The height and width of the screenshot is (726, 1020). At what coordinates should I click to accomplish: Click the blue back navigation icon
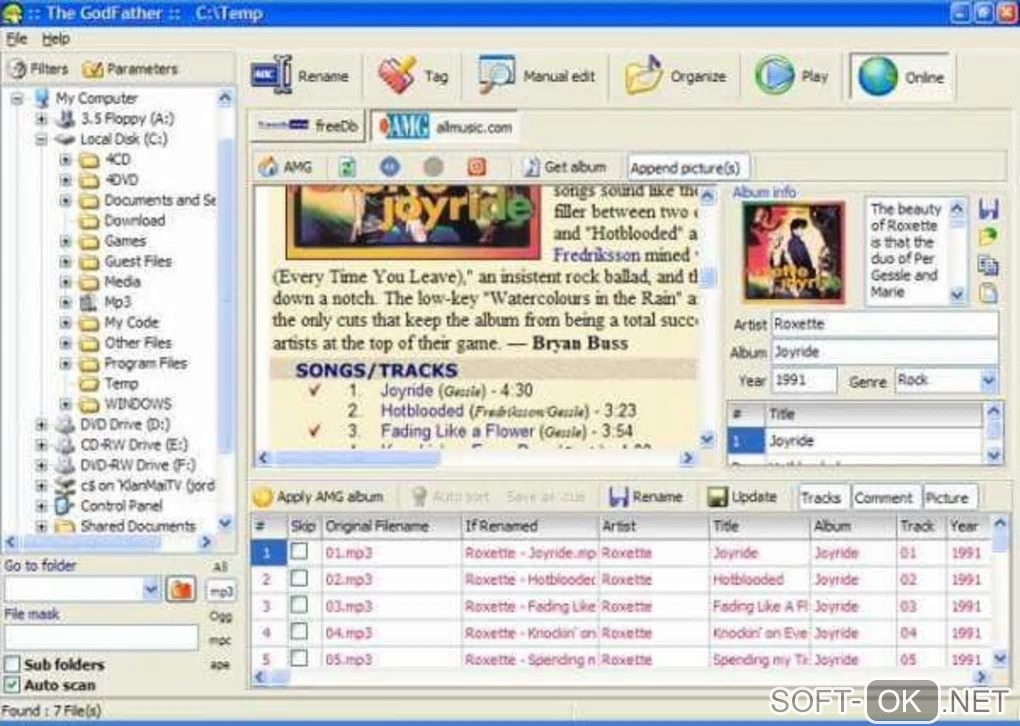click(x=390, y=167)
